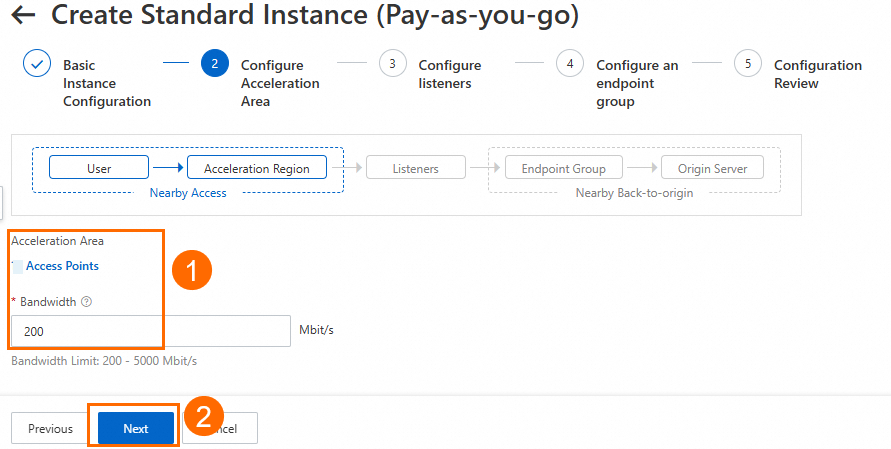The width and height of the screenshot is (891, 449).
Task: Select the Configuration Review step
Action: (x=817, y=74)
